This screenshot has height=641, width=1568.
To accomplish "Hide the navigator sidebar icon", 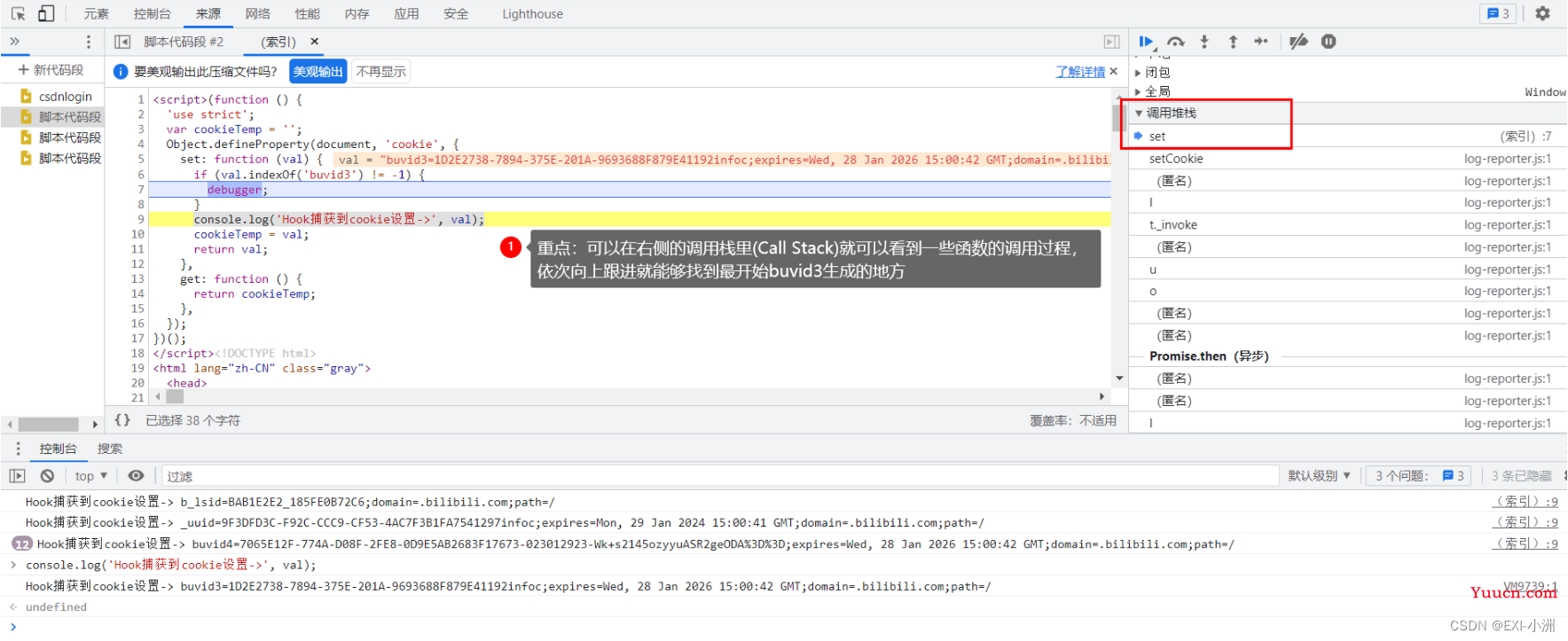I will [x=122, y=42].
